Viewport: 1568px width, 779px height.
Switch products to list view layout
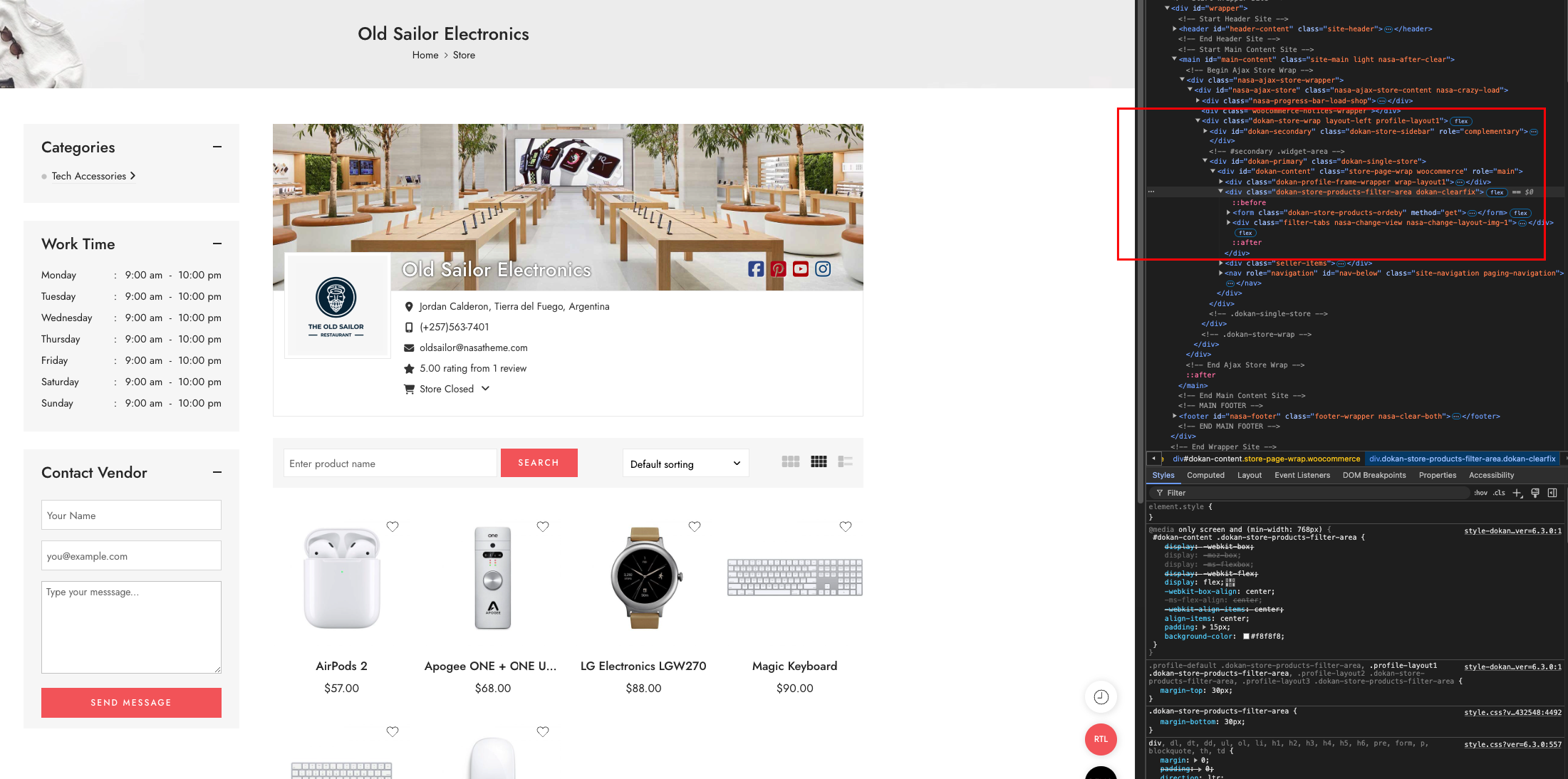(x=846, y=461)
